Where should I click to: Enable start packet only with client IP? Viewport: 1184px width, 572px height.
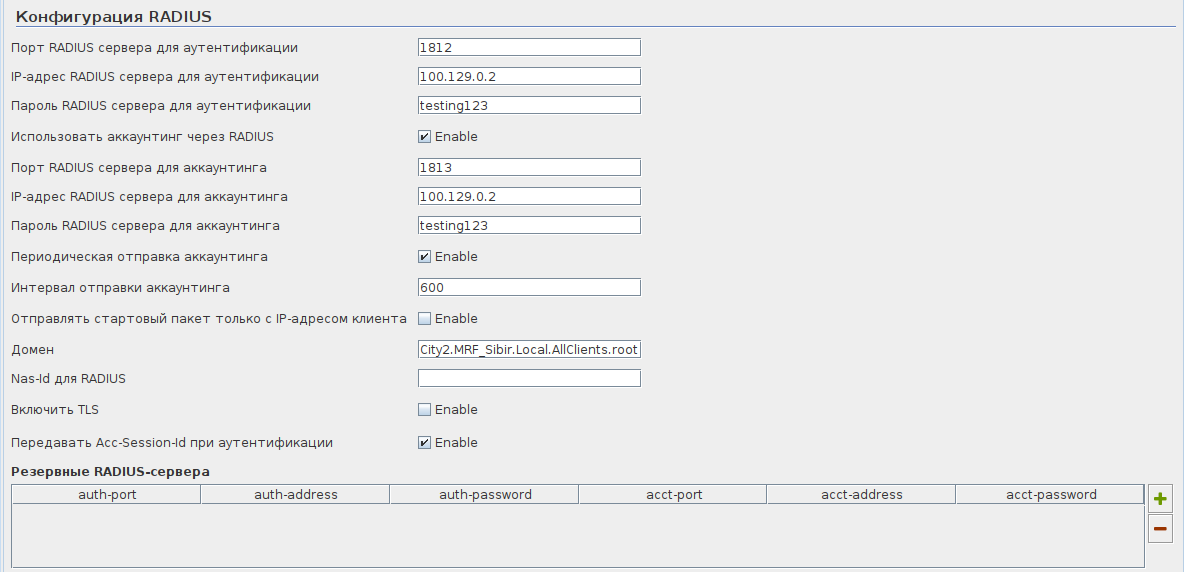point(425,319)
